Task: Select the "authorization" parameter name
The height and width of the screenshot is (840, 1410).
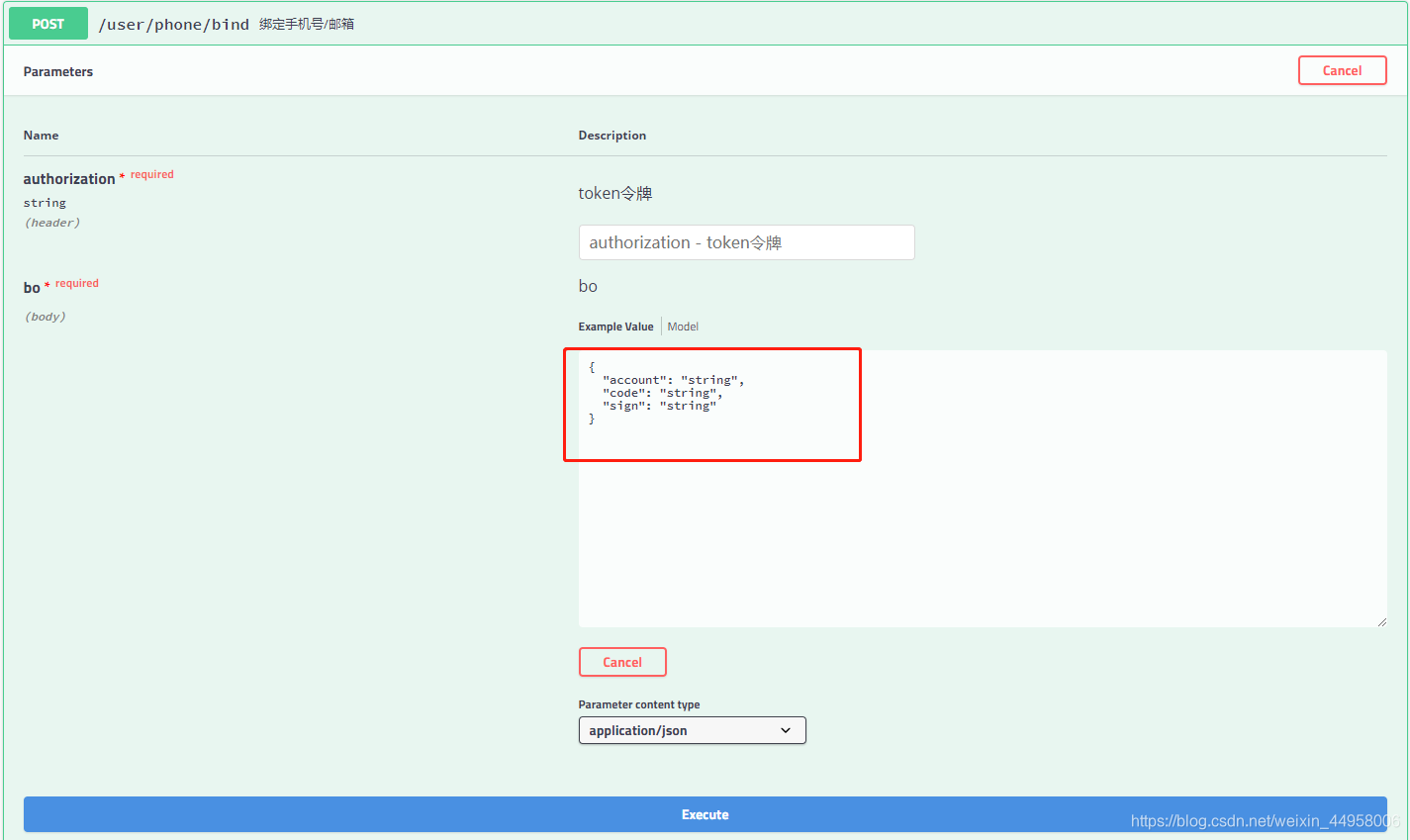Action: pos(69,179)
